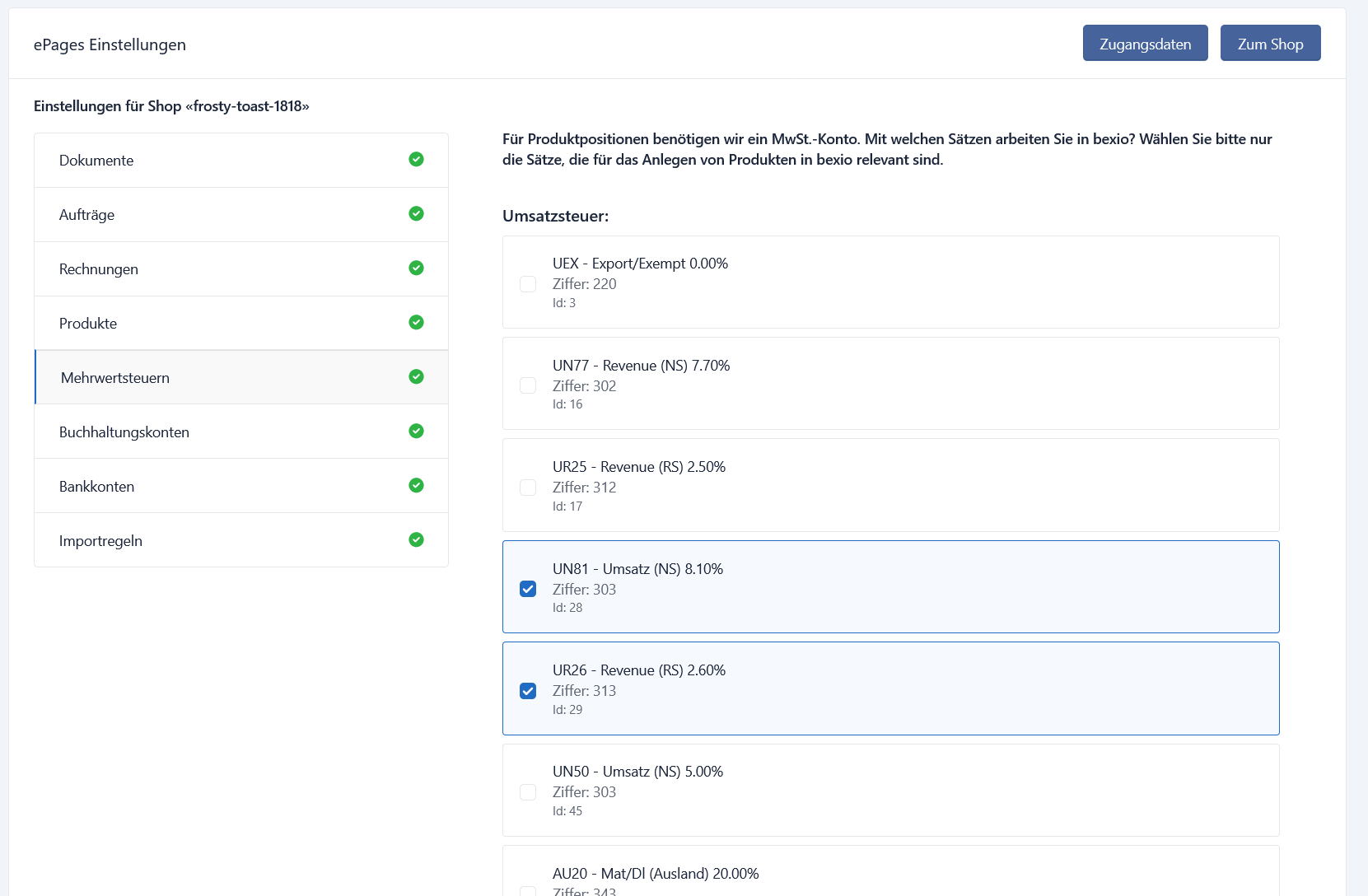The image size is (1368, 896).
Task: Switch to the Buchhaltungskonten section
Action: pyautogui.click(x=241, y=432)
